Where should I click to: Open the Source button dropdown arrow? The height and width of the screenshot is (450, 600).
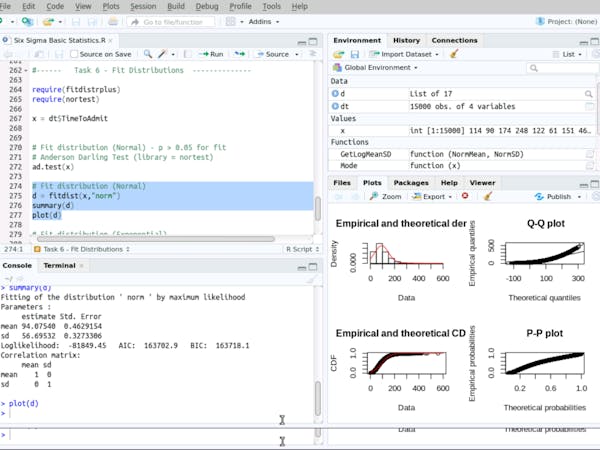(297, 54)
